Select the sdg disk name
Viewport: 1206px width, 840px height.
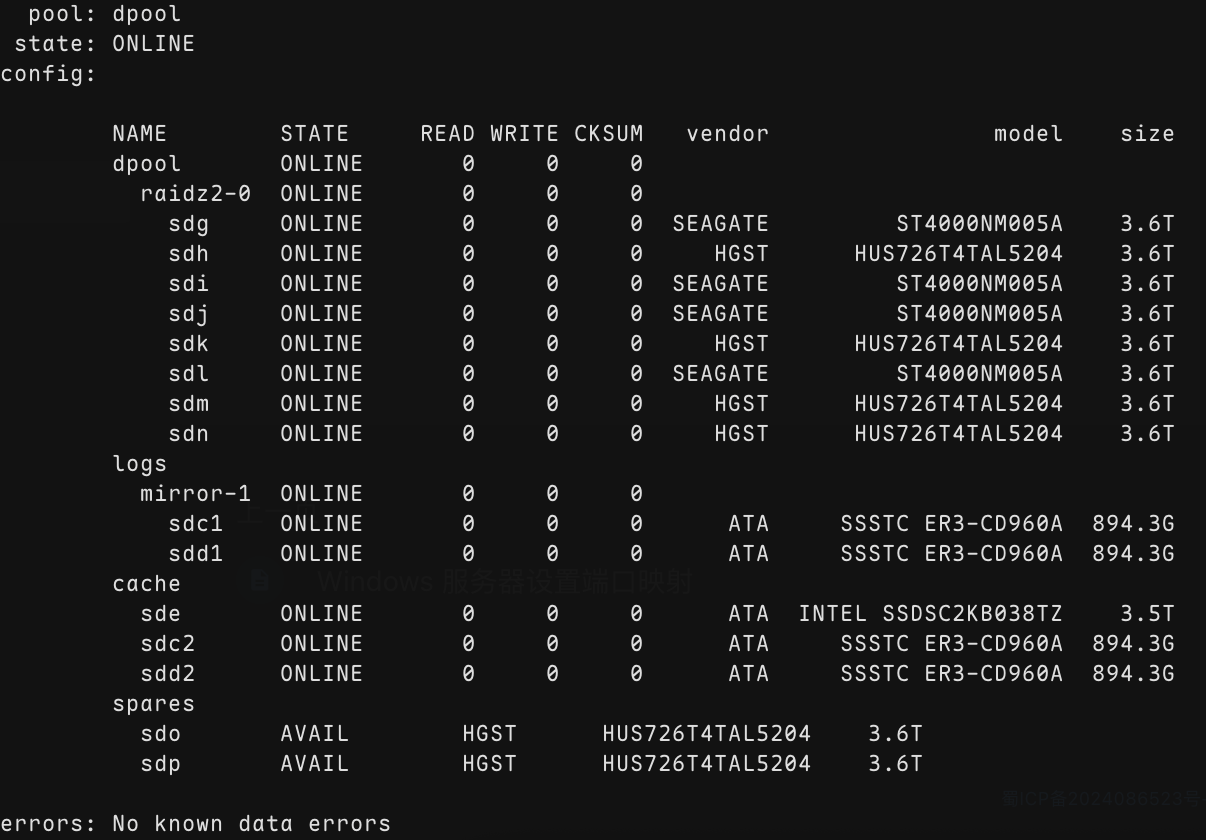pyautogui.click(x=189, y=224)
